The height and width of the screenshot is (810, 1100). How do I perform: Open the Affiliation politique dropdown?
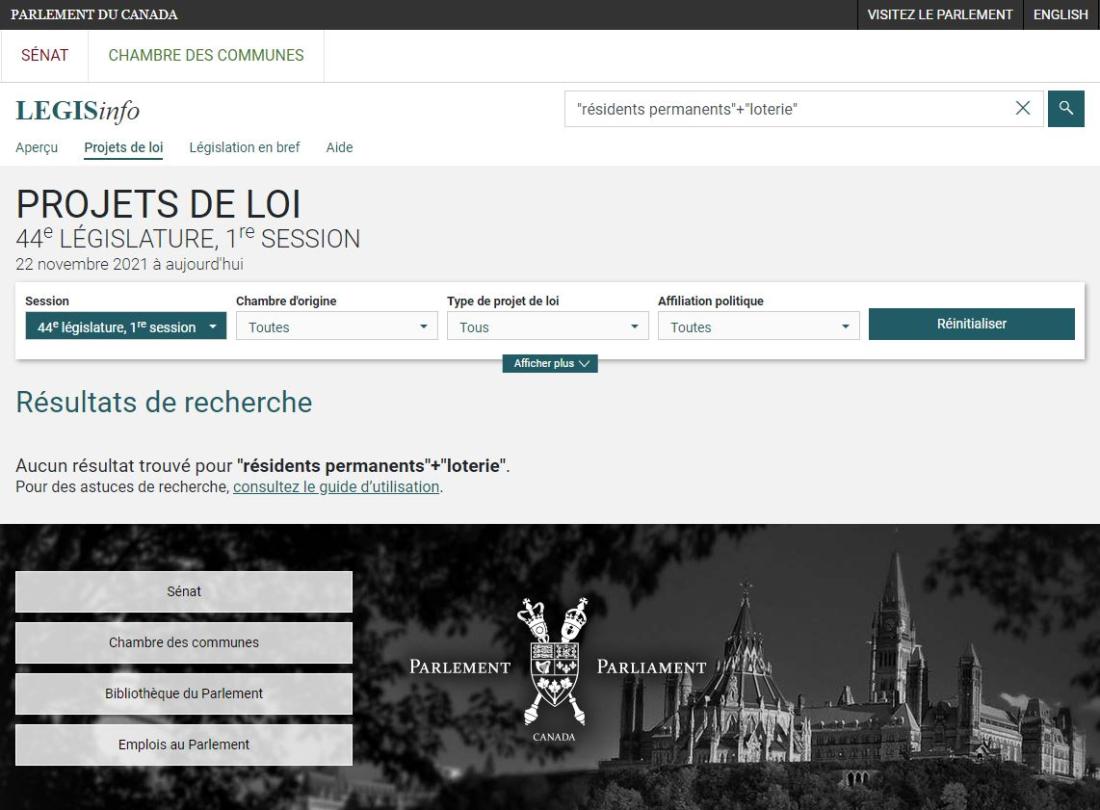click(758, 327)
